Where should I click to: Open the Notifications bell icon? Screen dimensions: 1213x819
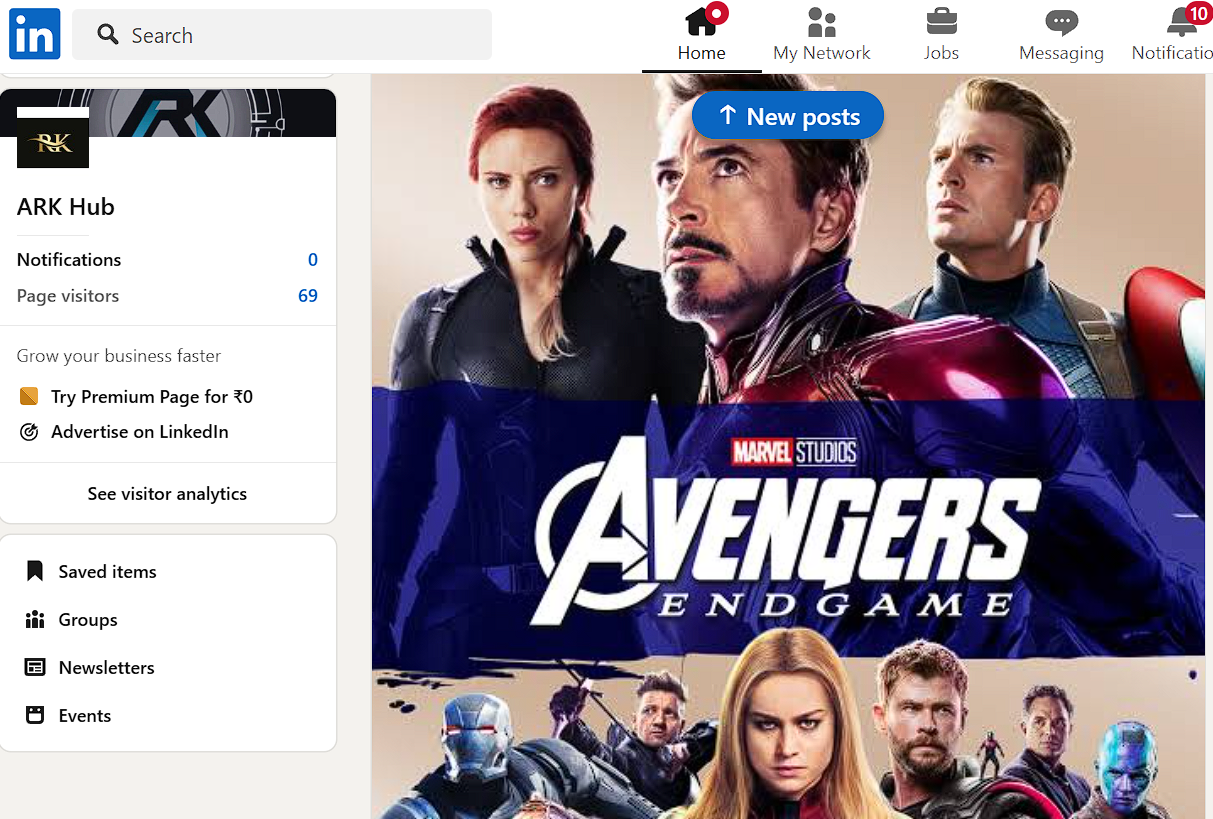(x=1182, y=21)
